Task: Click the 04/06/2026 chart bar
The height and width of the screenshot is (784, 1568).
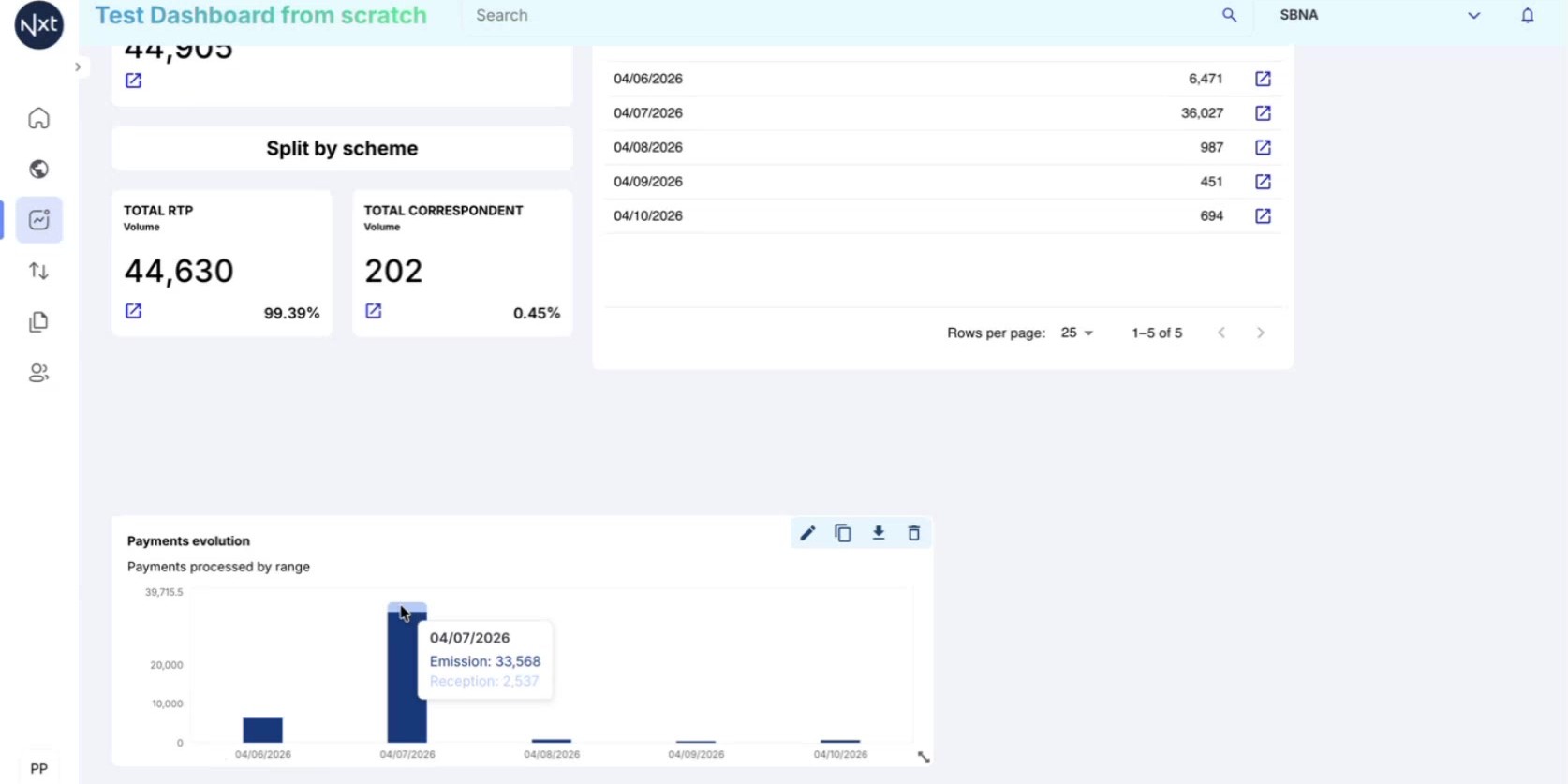Action: click(262, 731)
